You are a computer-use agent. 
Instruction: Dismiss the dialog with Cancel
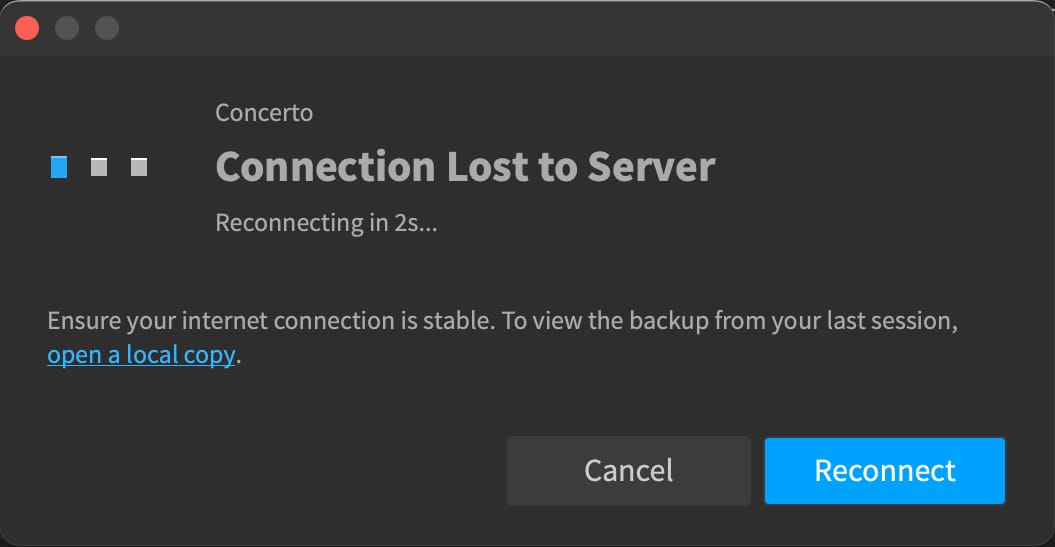click(x=628, y=470)
